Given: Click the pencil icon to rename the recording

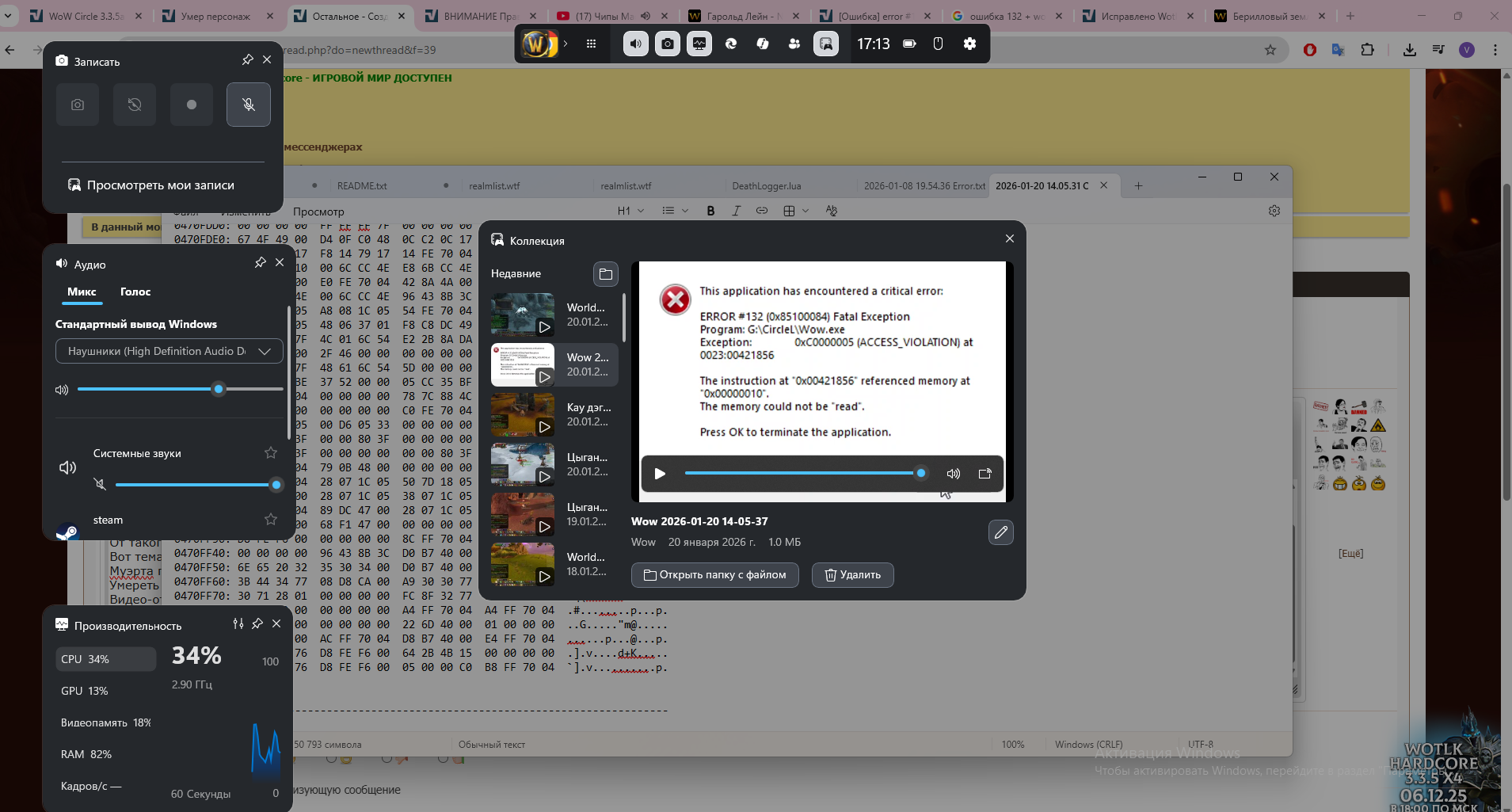Looking at the screenshot, I should 1000,532.
